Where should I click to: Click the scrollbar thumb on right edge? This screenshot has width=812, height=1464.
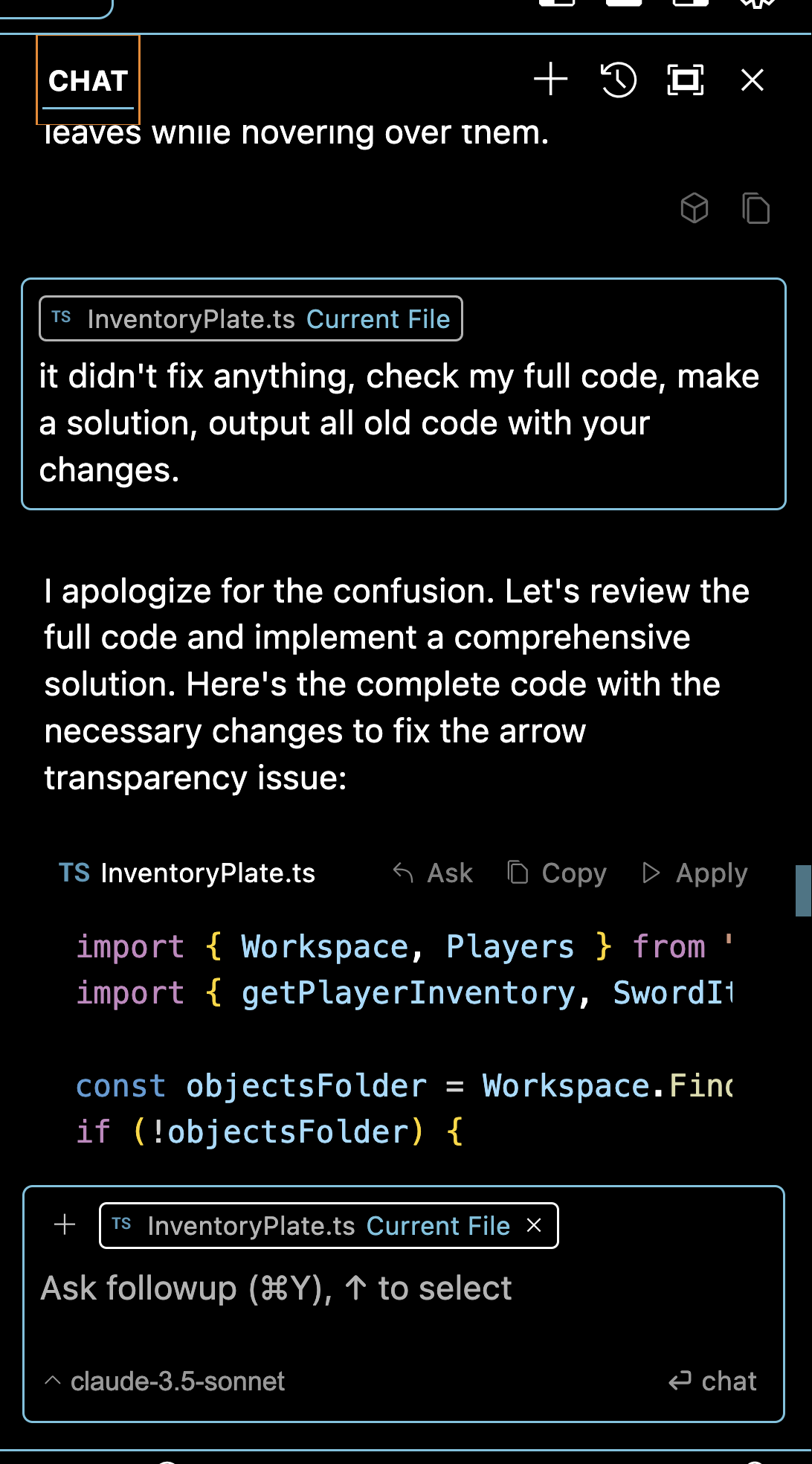(x=803, y=890)
